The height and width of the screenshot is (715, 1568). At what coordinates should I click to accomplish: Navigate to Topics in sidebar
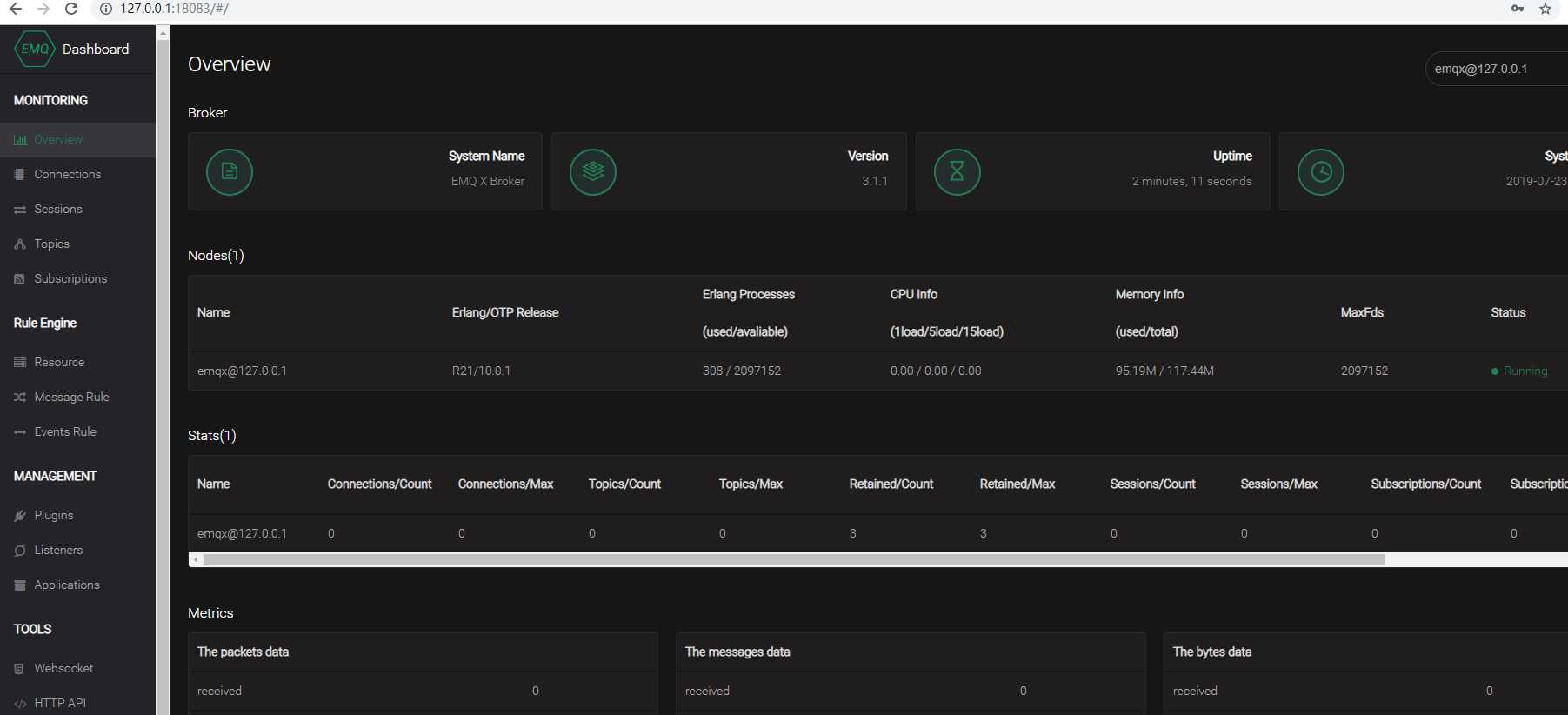78,244
